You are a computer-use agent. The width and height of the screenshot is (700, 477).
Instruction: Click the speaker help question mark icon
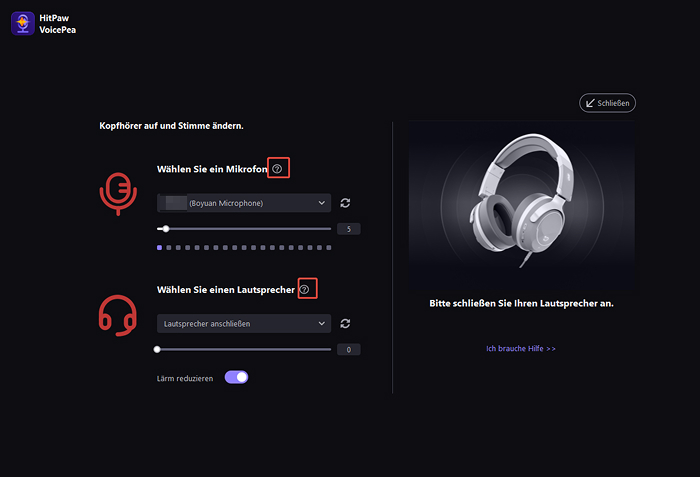[x=306, y=289]
